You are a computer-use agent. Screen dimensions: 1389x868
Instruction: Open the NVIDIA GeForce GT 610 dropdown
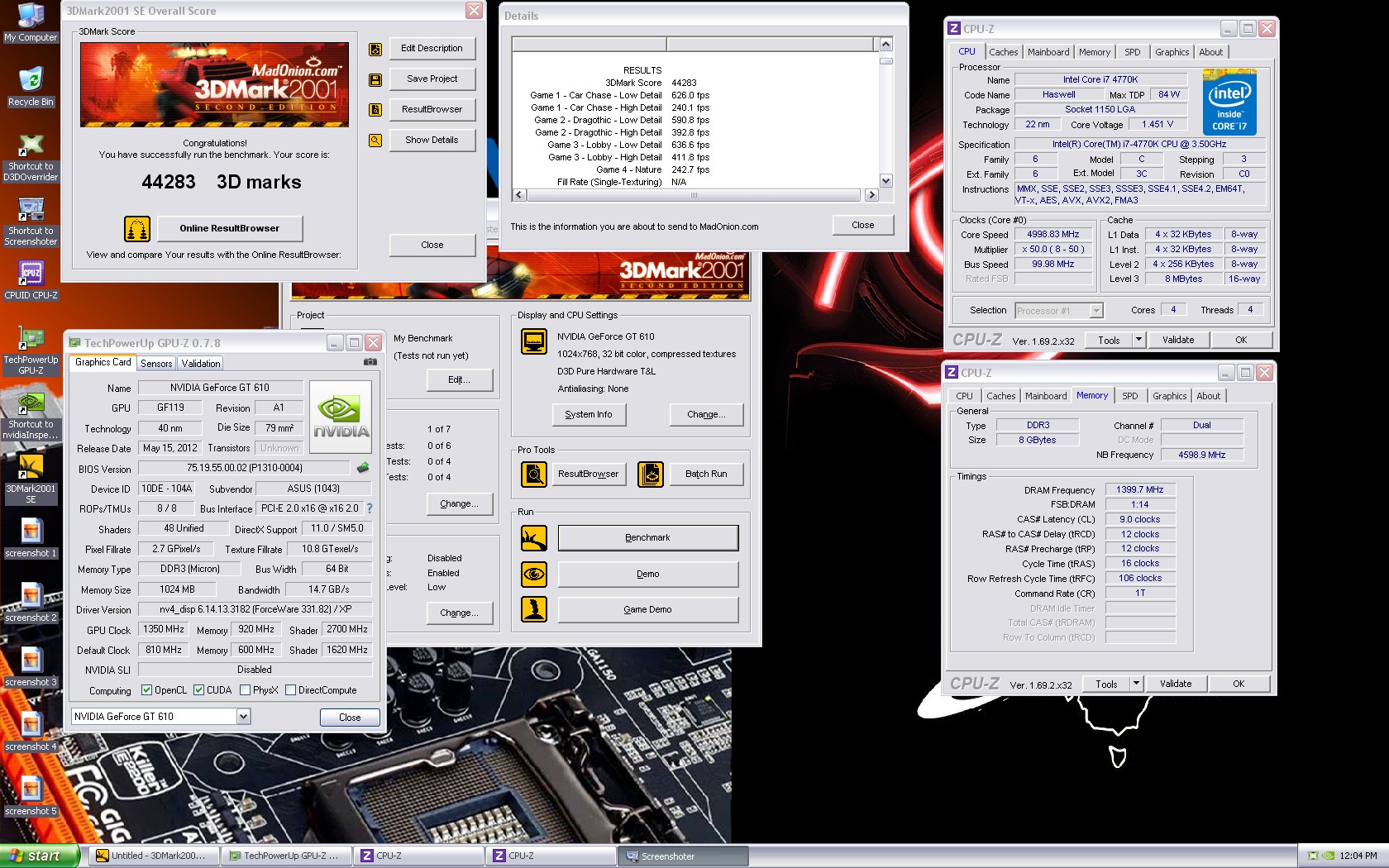243,717
